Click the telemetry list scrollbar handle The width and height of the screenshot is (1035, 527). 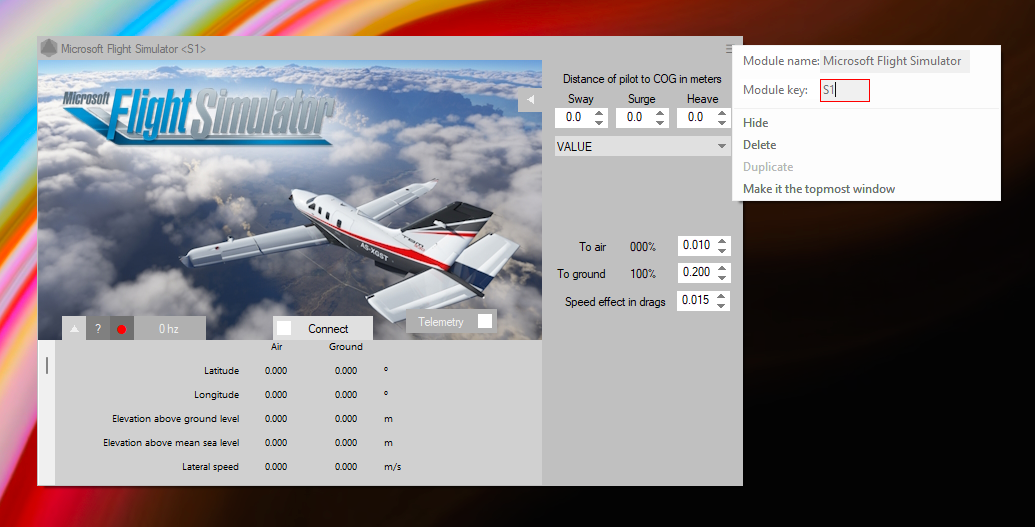pyautogui.click(x=47, y=365)
